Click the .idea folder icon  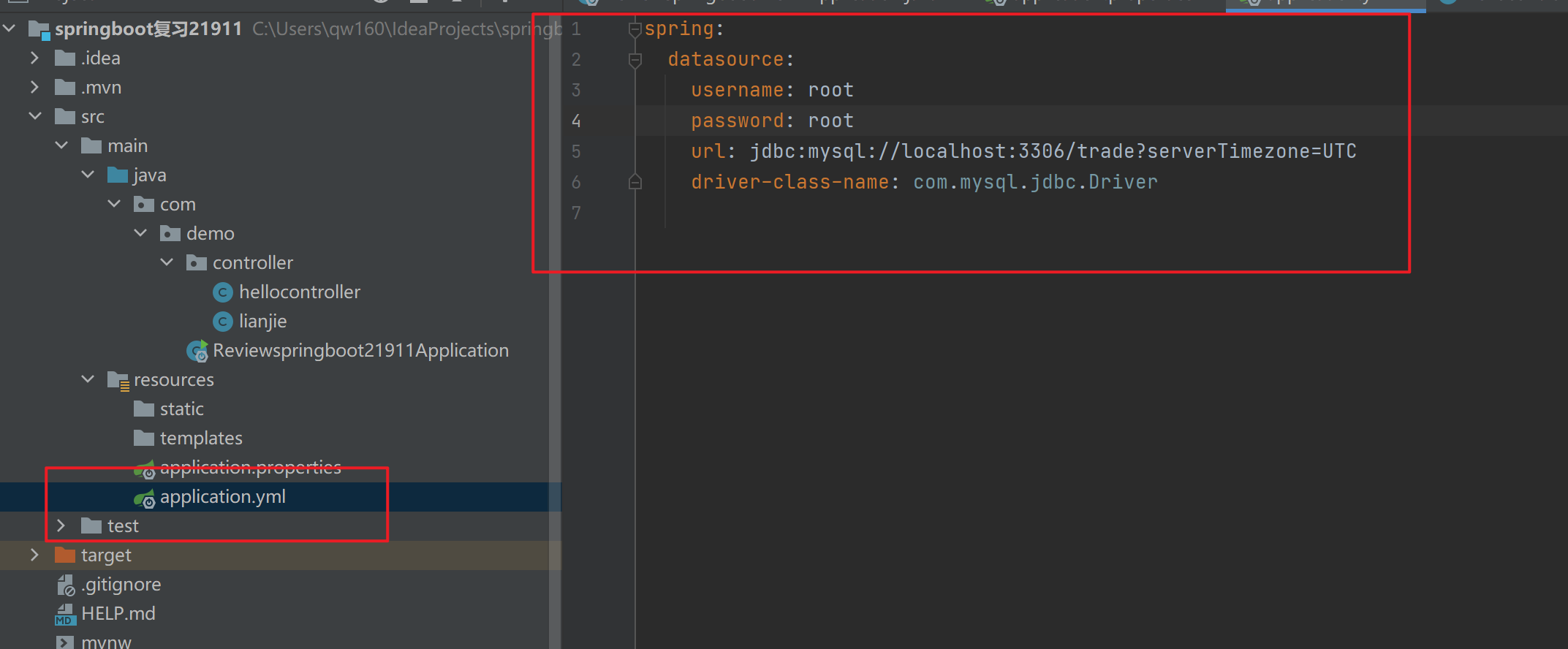pyautogui.click(x=65, y=58)
